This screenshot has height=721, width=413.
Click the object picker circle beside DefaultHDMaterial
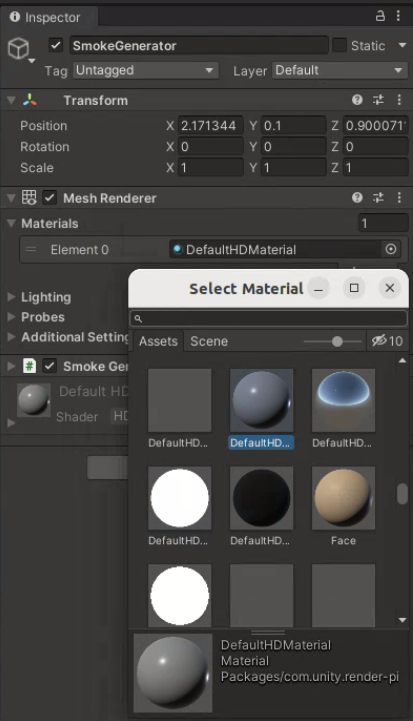tap(390, 249)
